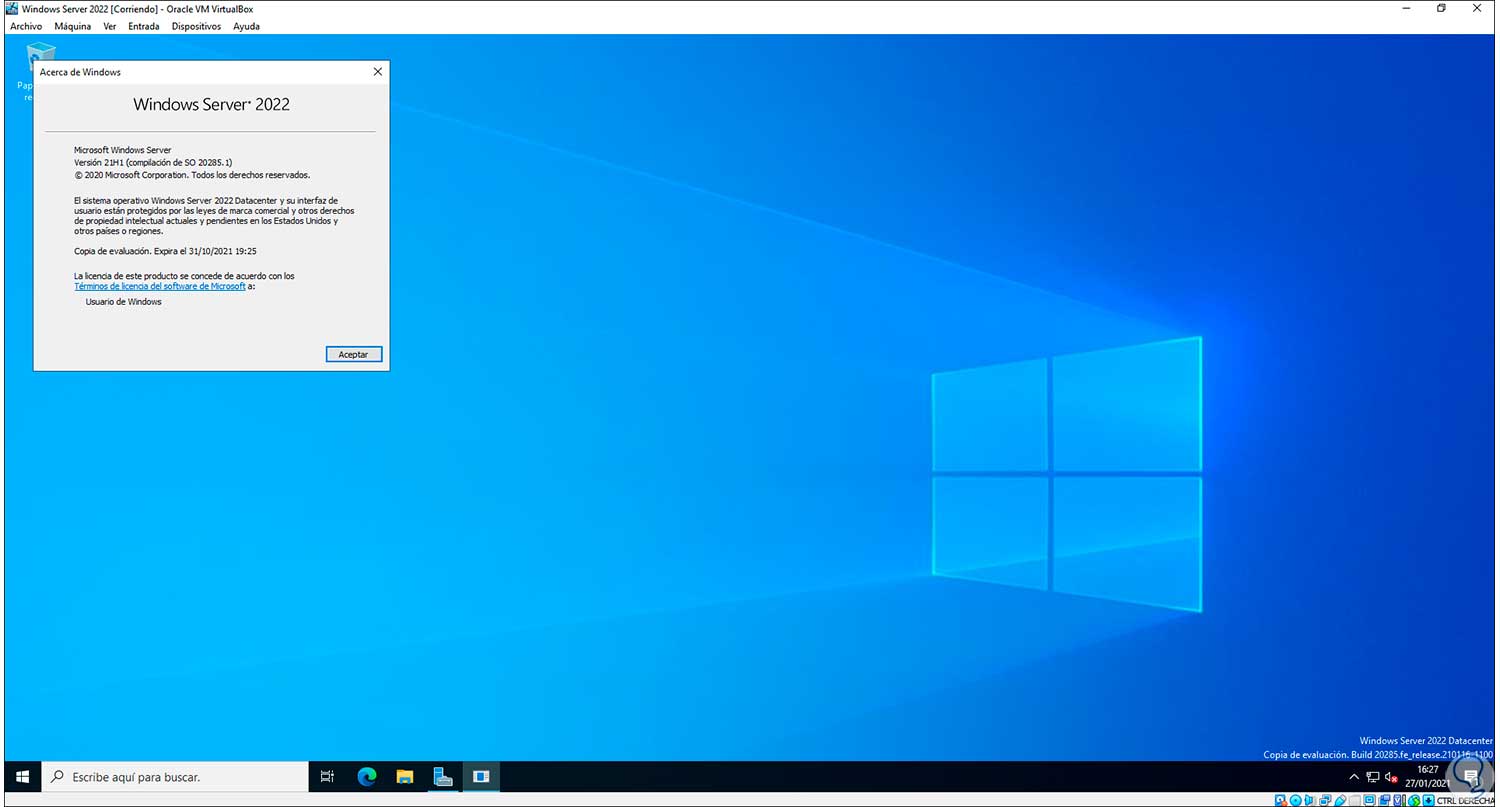1500x807 pixels.
Task: Open Task View from the taskbar
Action: coord(327,776)
